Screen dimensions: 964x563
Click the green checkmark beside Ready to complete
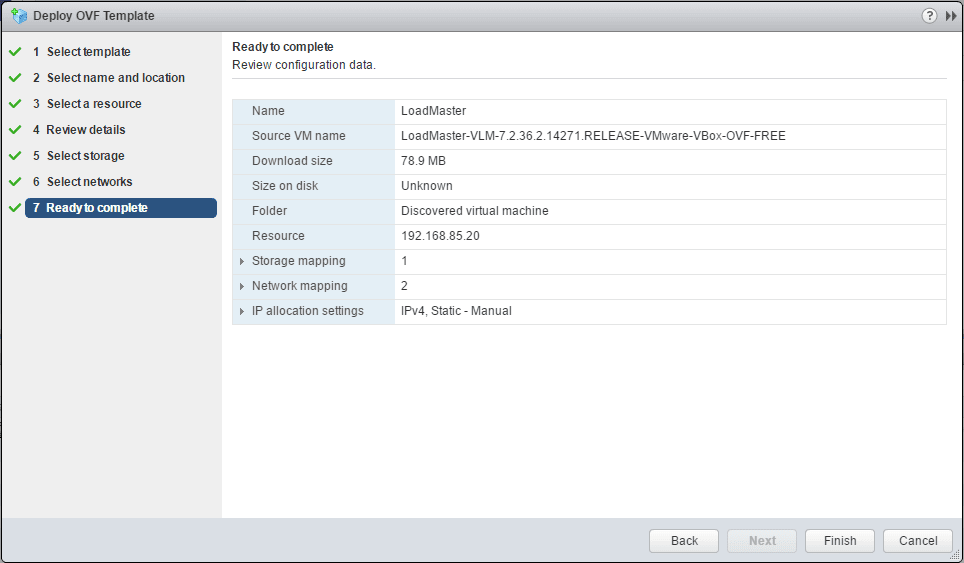pos(15,208)
